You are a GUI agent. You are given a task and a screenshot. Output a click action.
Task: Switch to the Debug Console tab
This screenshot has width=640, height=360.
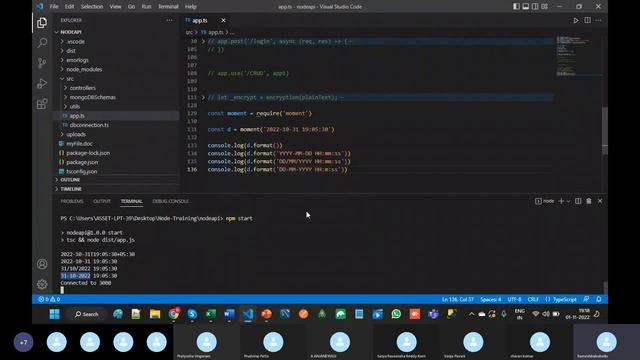(171, 201)
